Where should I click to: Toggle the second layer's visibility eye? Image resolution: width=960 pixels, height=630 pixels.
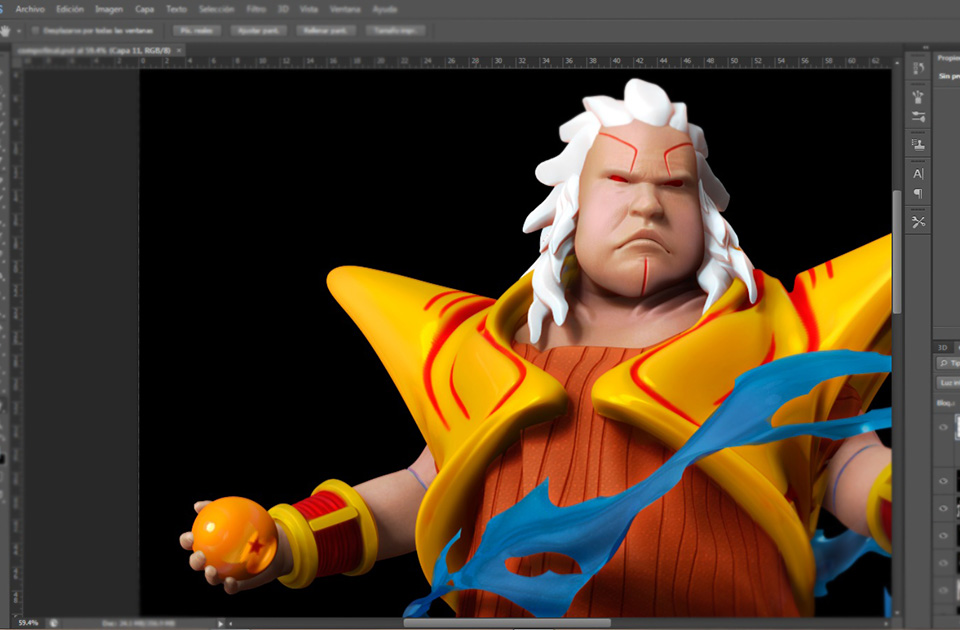pyautogui.click(x=943, y=481)
